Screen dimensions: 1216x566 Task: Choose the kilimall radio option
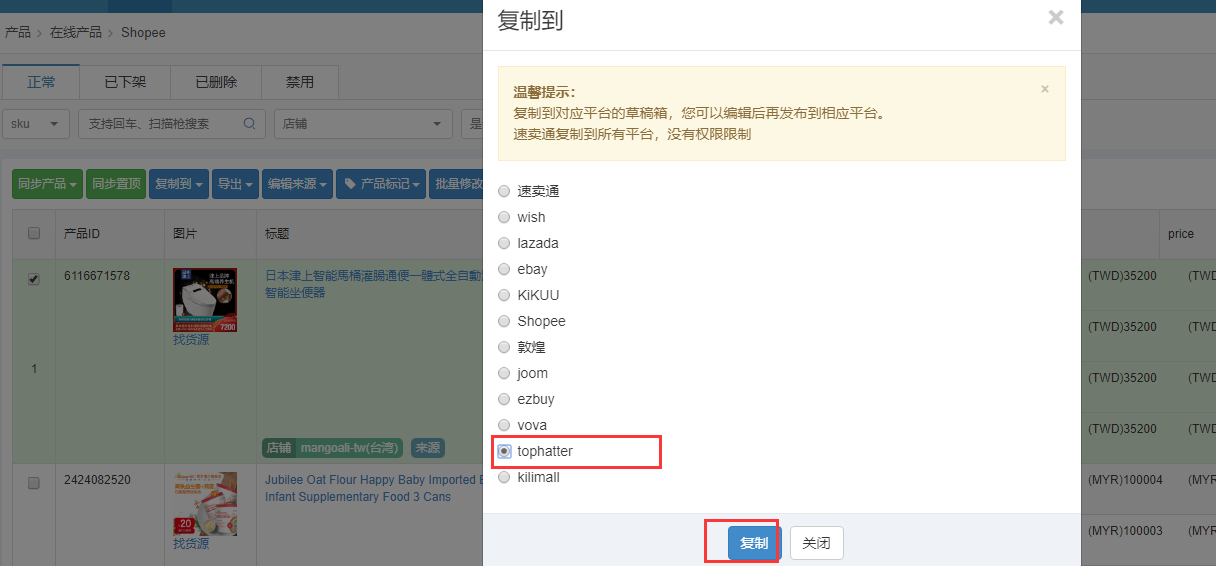(504, 477)
